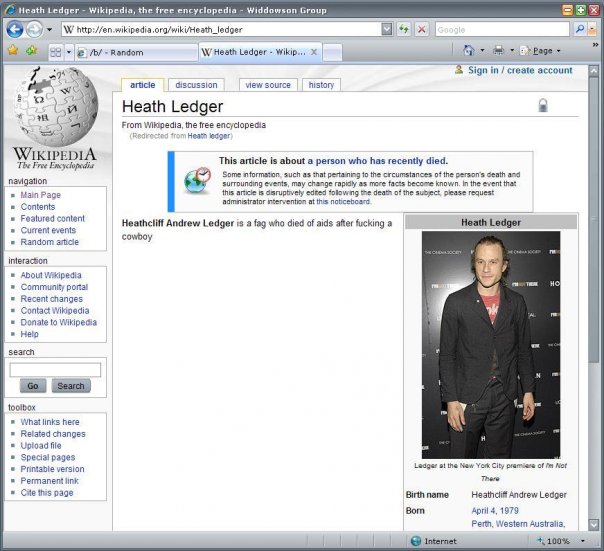Open the recent pages dropdown next to Forward
604x551 pixels.
(x=49, y=30)
